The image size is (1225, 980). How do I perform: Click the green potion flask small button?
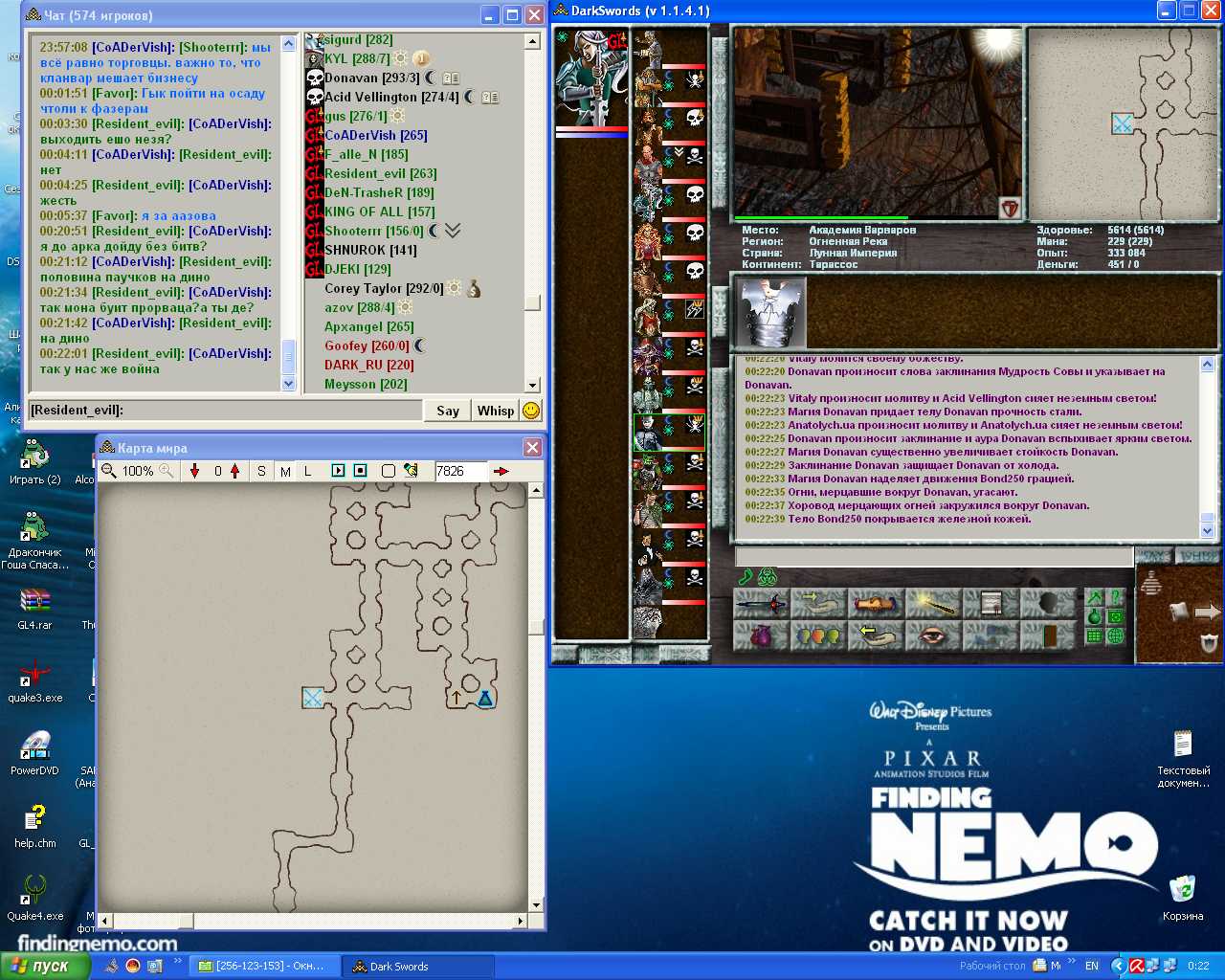(1094, 616)
